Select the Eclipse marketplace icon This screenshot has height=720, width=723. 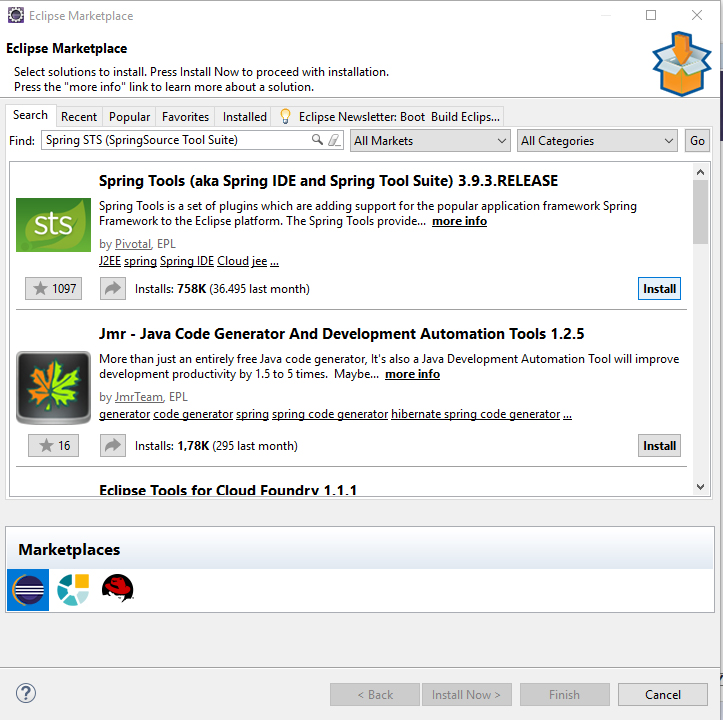(x=28, y=590)
